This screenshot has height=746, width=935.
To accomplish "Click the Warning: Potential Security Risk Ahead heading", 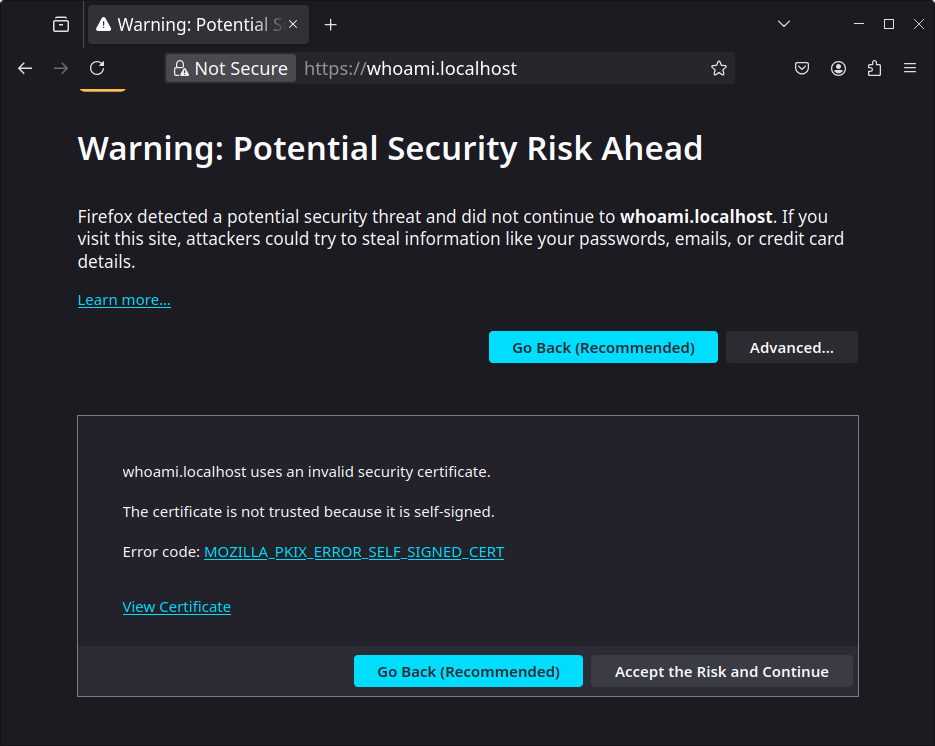I will 390,148.
